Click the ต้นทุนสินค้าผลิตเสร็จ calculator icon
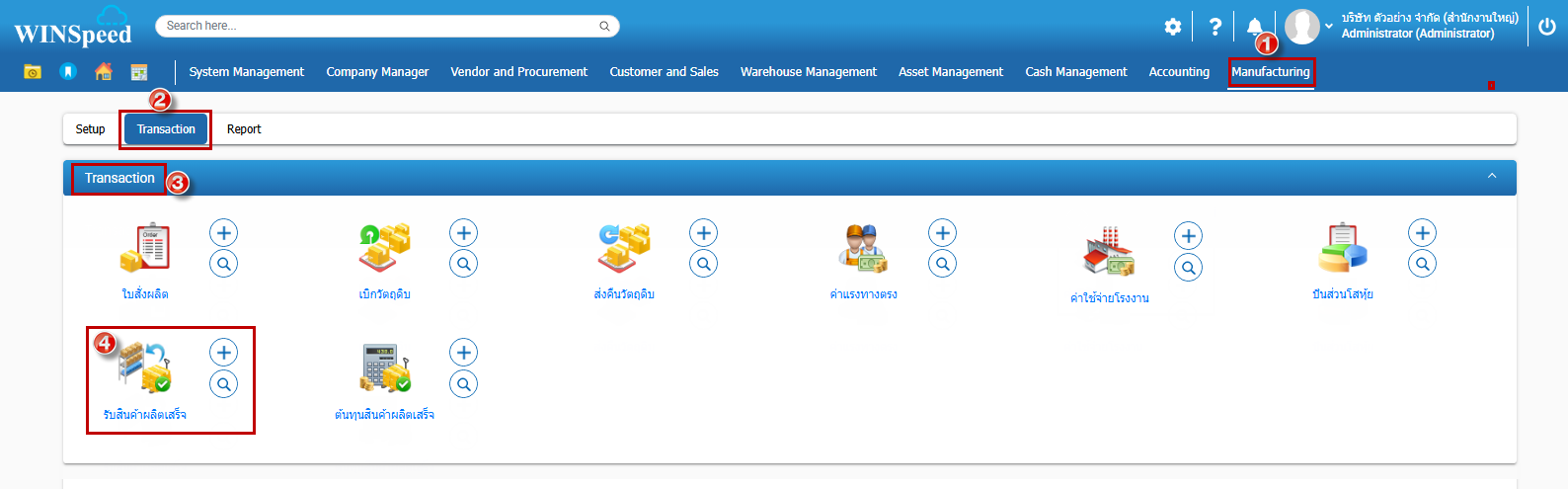 [x=384, y=367]
